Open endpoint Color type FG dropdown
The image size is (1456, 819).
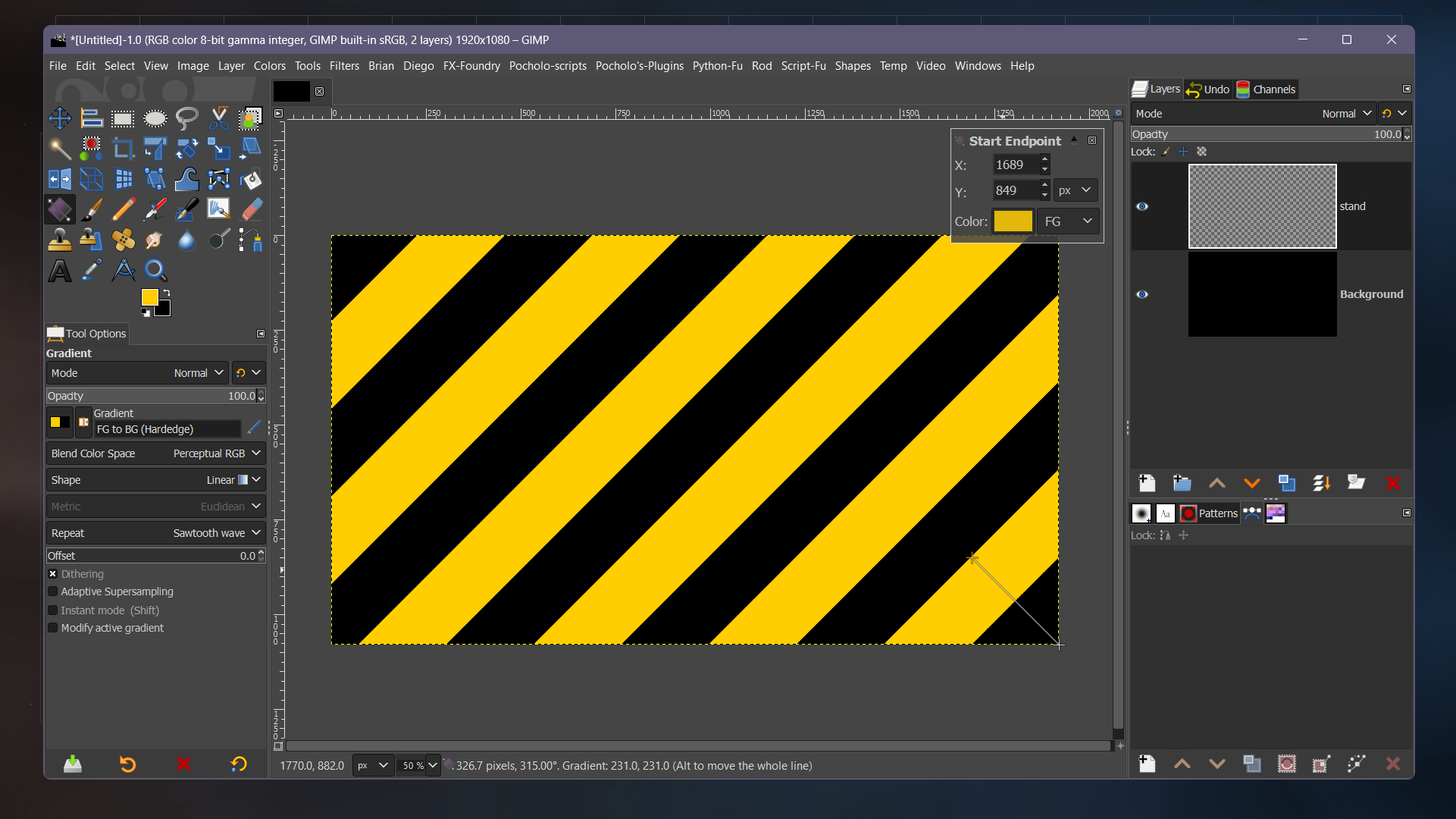point(1068,221)
